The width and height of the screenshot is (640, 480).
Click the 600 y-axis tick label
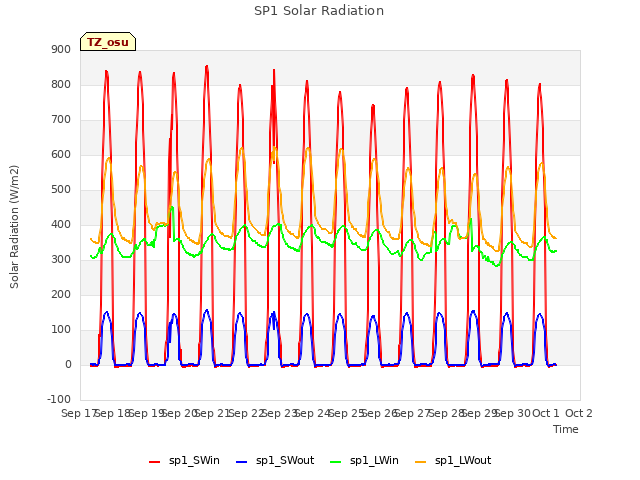61,154
